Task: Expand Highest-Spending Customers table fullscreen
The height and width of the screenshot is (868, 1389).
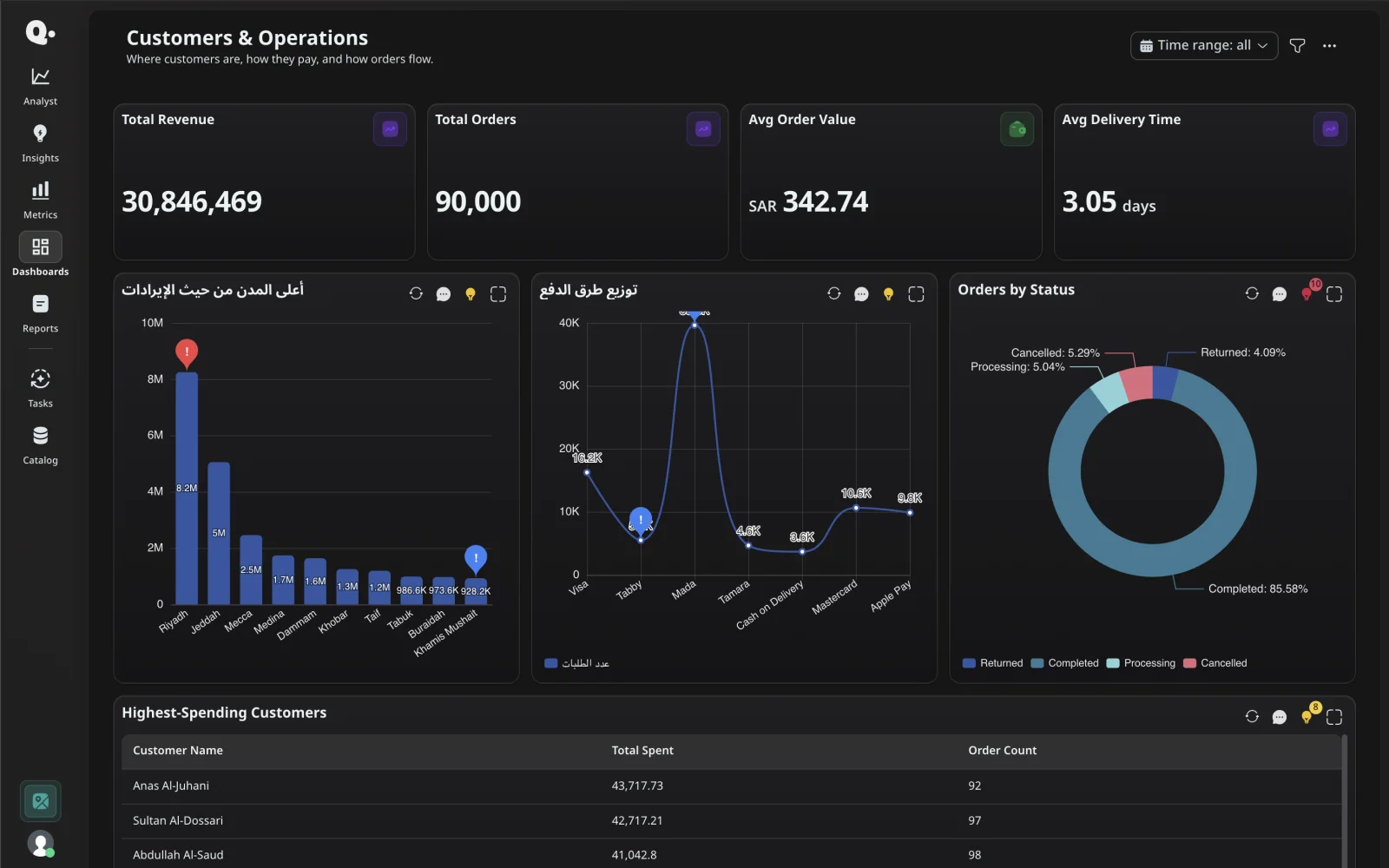Action: point(1334,717)
